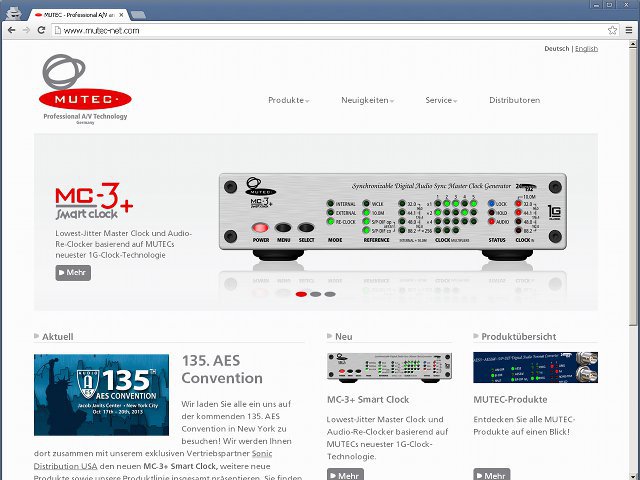
Task: Open the Distributoren menu item
Action: point(514,100)
